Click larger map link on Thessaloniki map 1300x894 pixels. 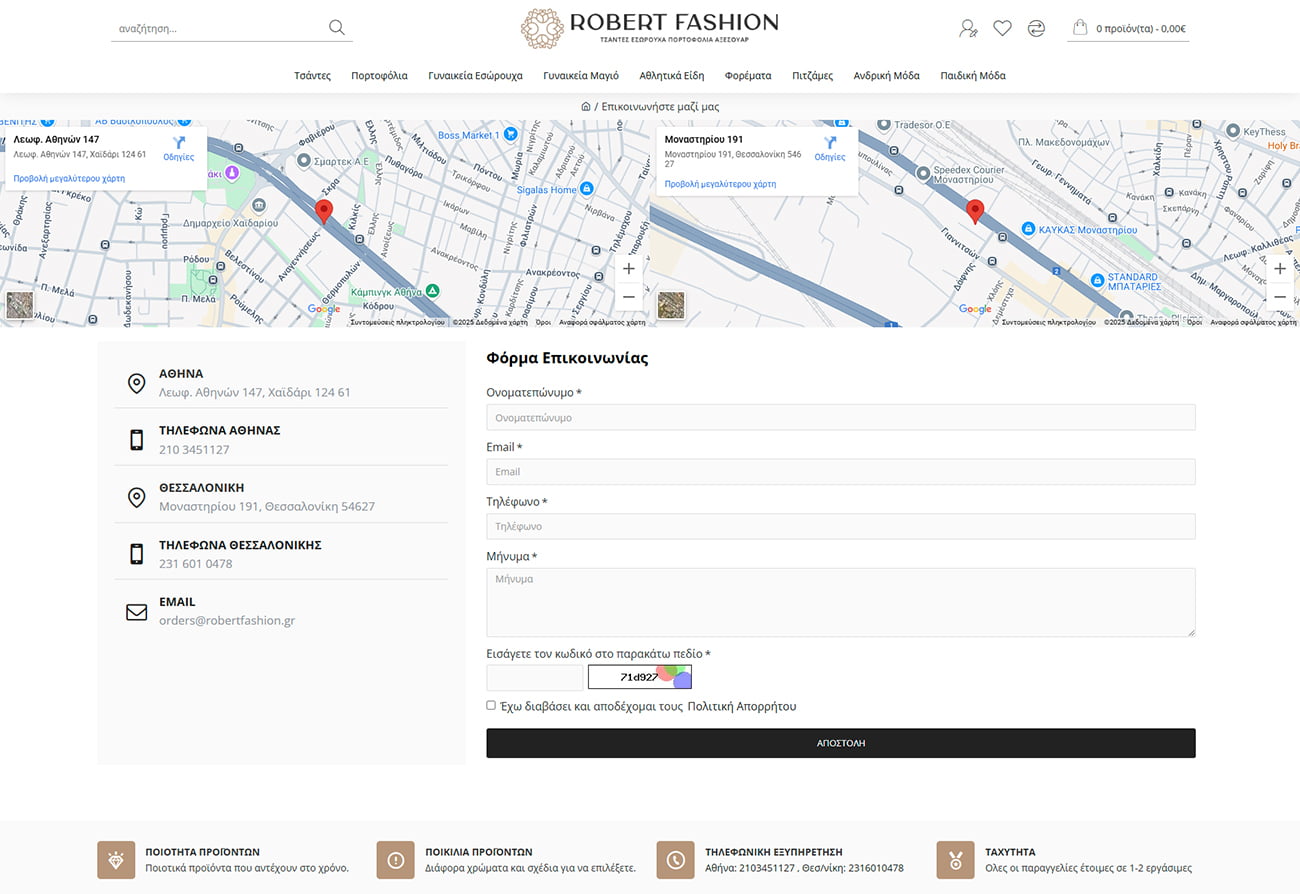coord(720,184)
